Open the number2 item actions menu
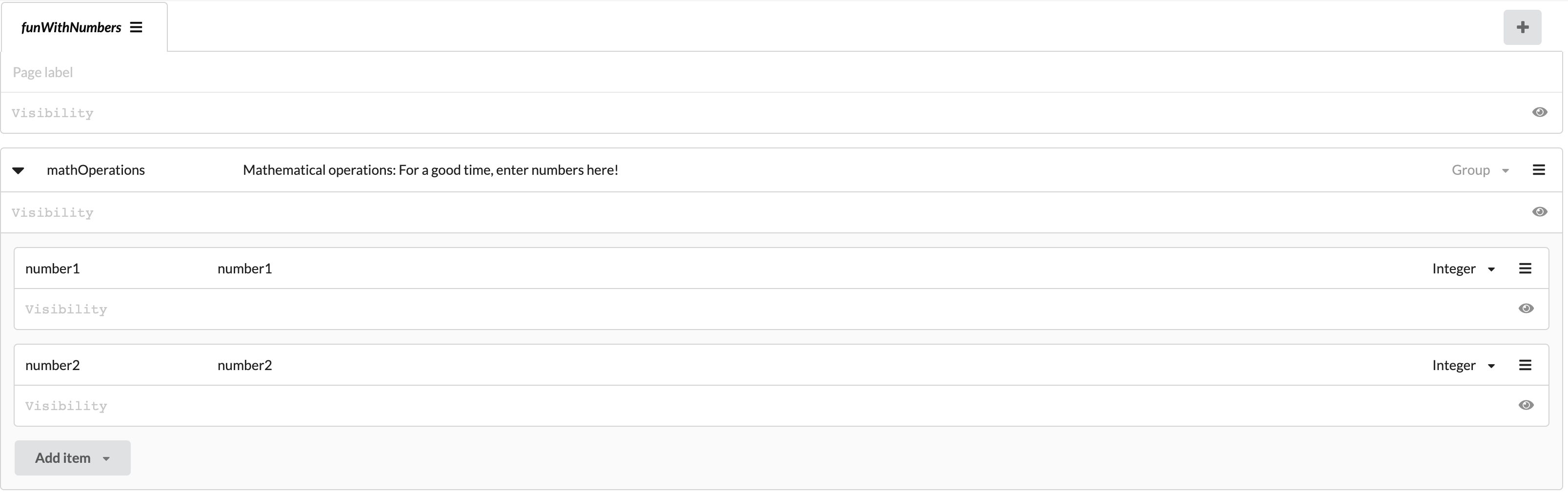The width and height of the screenshot is (1568, 497). pos(1526,364)
